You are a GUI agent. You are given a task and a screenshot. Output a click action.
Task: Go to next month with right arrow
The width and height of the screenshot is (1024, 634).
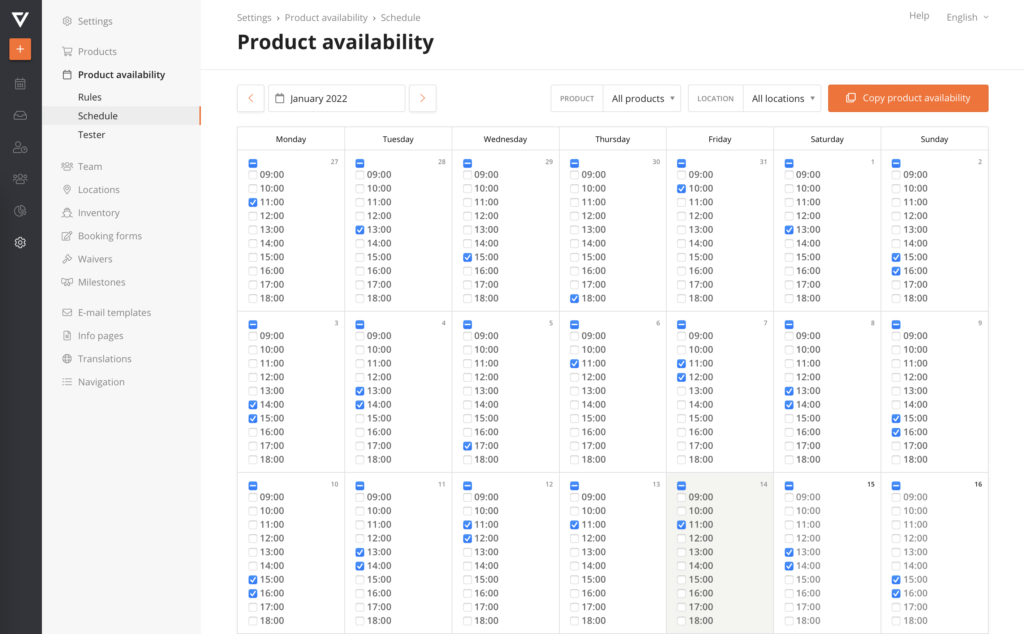[x=423, y=98]
